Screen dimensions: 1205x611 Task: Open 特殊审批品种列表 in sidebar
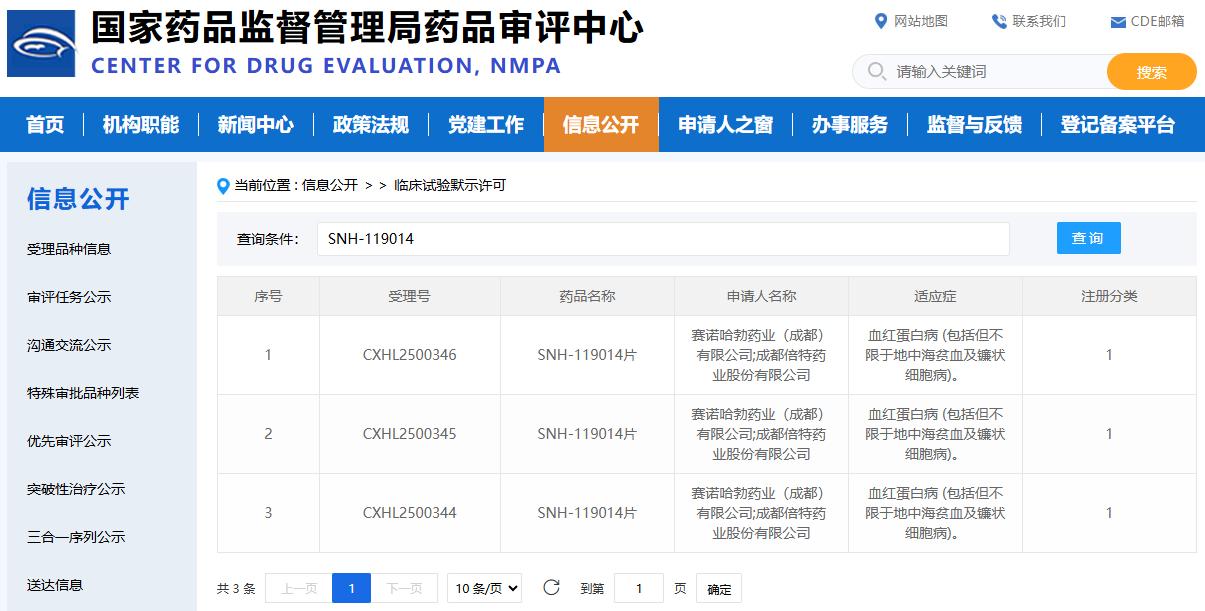tap(83, 393)
